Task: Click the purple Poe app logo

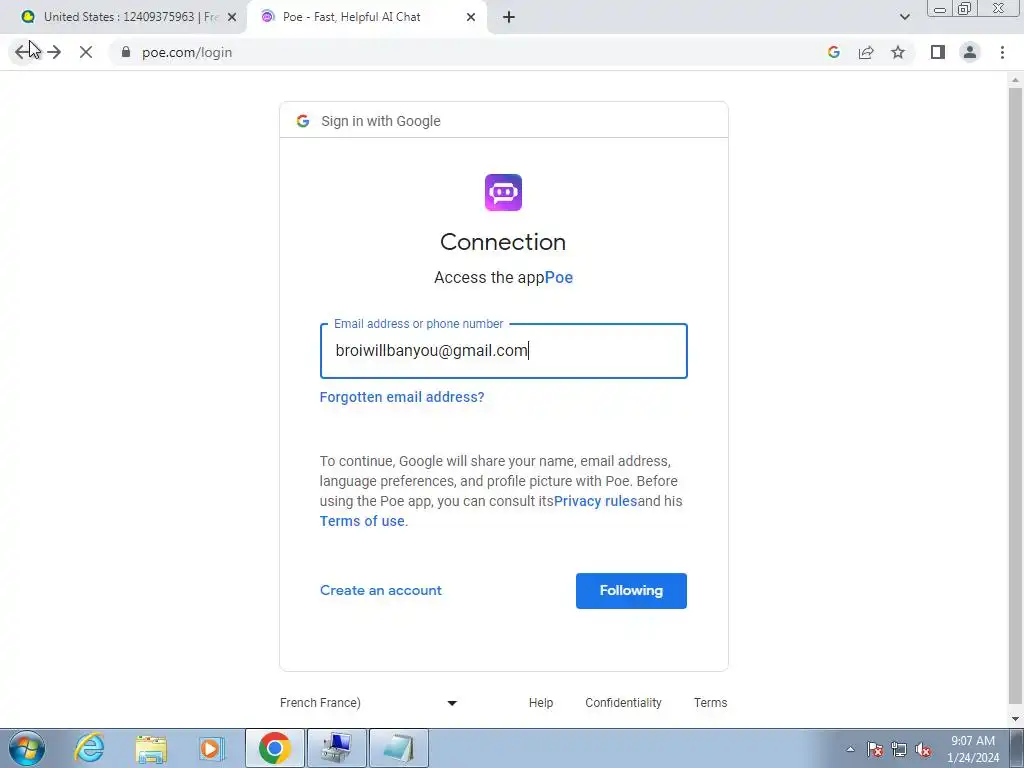Action: (504, 193)
